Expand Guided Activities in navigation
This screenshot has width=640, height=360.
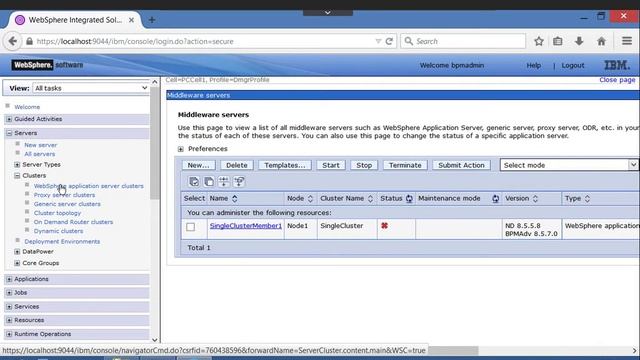pyautogui.click(x=9, y=119)
